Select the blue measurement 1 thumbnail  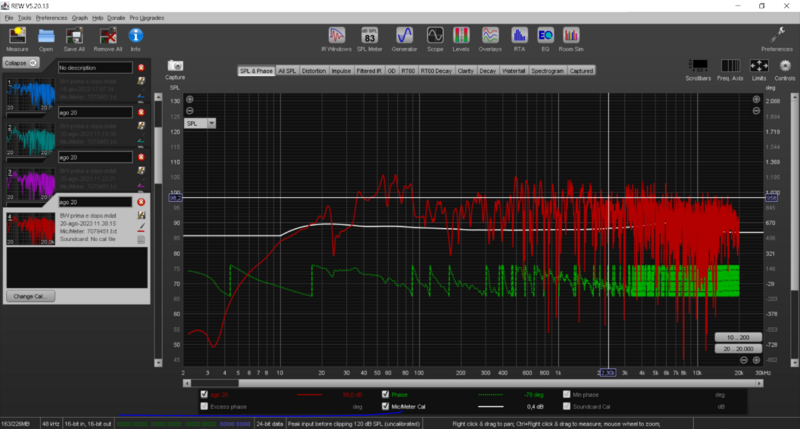tap(28, 99)
